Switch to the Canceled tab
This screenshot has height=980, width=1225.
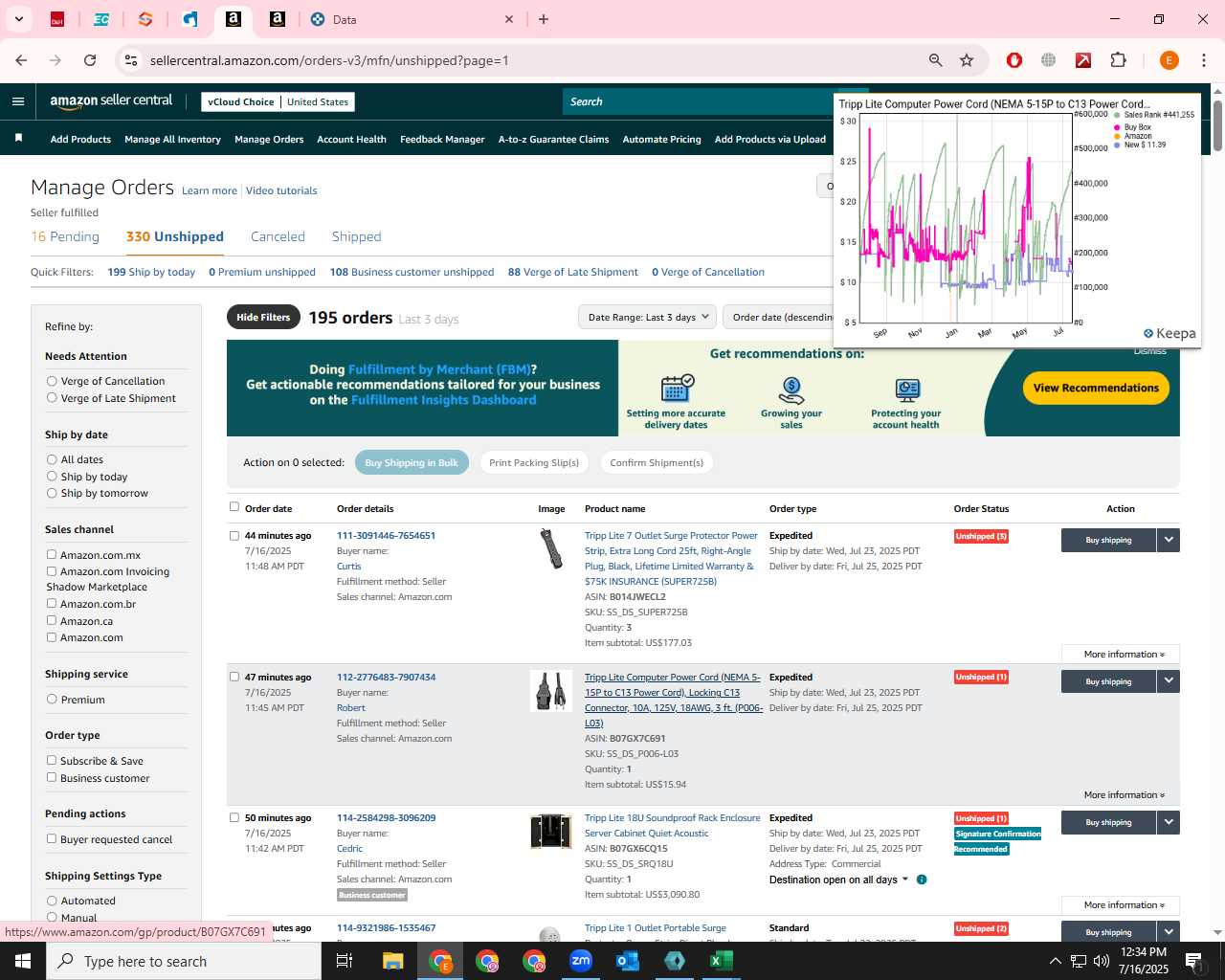pyautogui.click(x=278, y=236)
